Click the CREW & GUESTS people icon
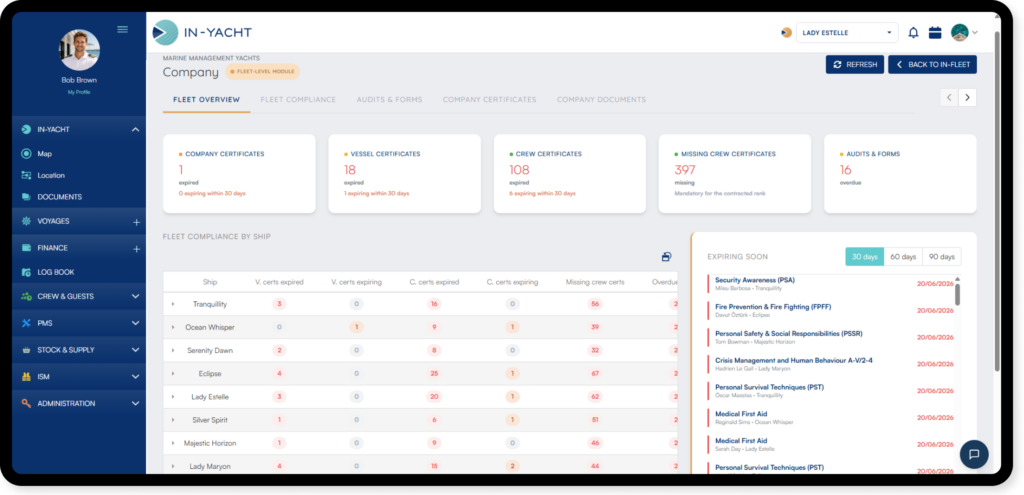 26,296
